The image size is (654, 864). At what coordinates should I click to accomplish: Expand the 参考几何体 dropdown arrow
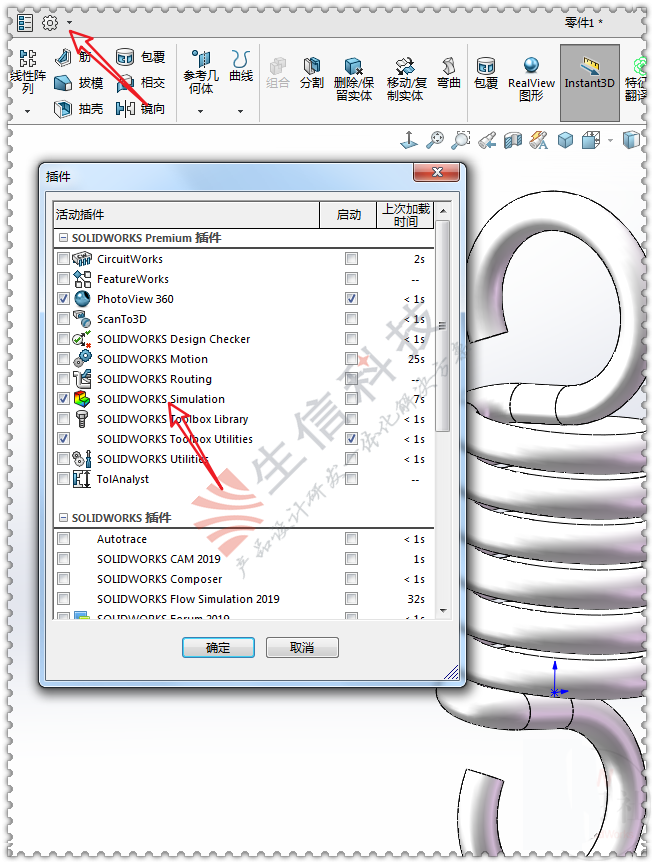pyautogui.click(x=201, y=111)
